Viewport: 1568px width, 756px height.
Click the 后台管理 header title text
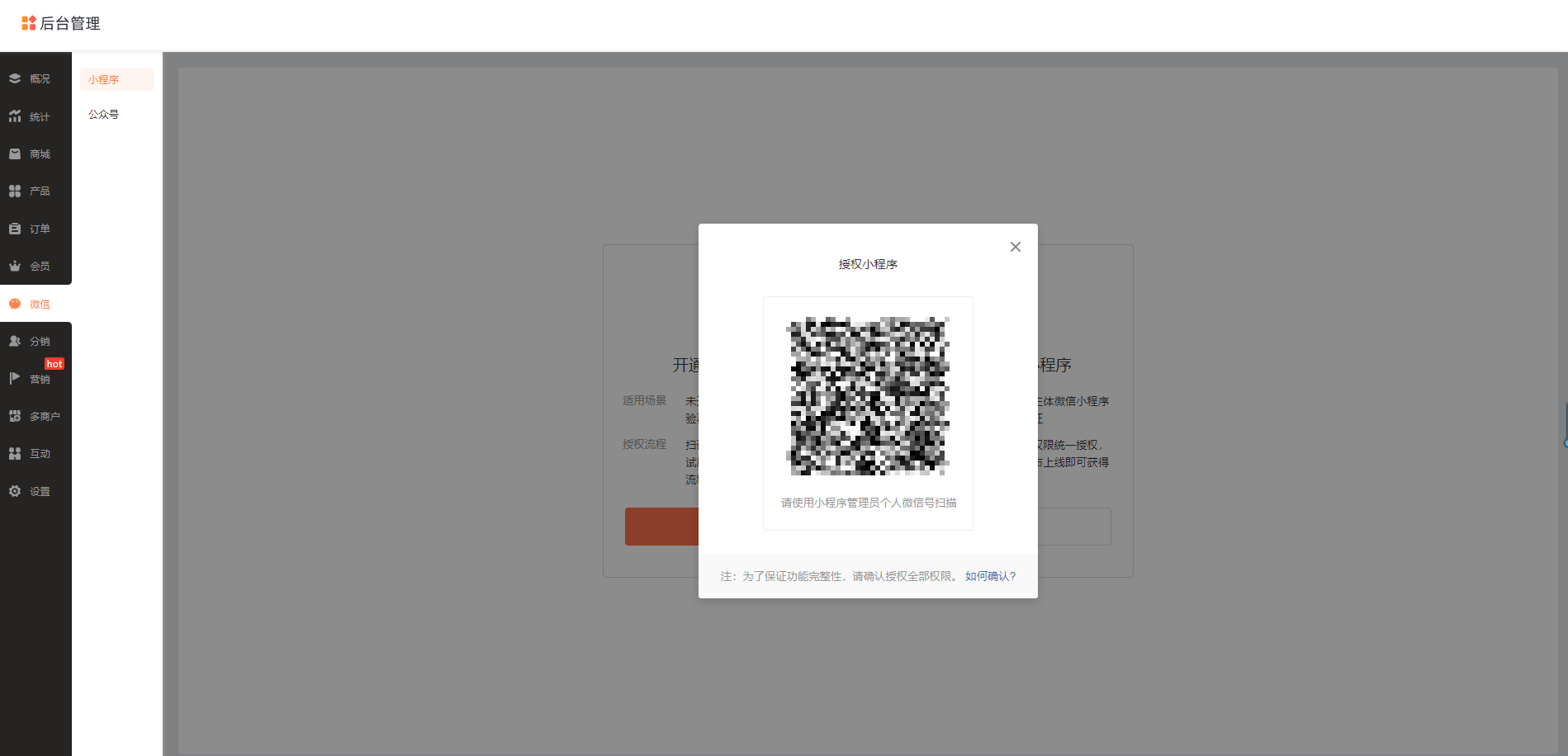pos(70,24)
